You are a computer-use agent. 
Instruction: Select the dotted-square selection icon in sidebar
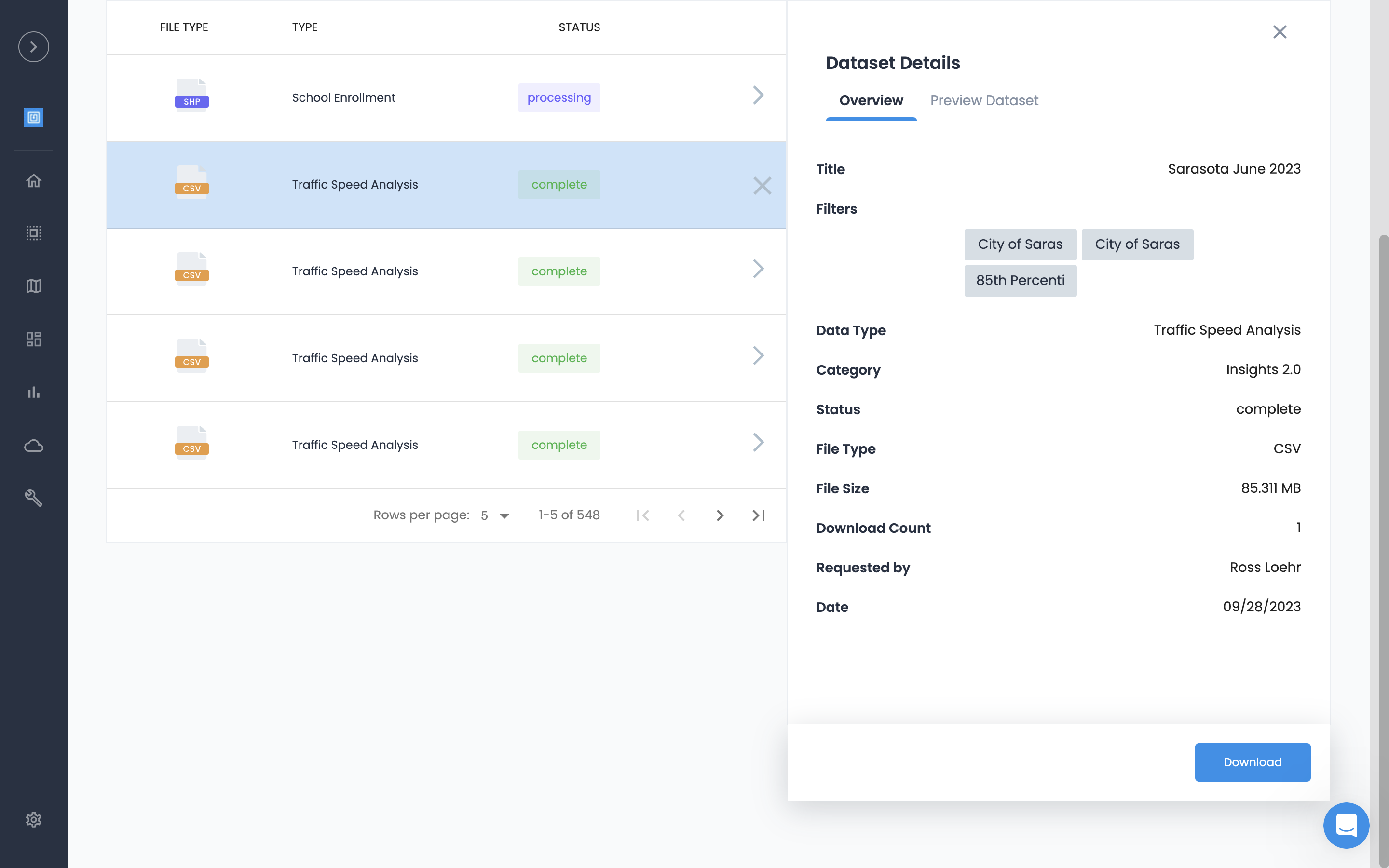pyautogui.click(x=33, y=233)
